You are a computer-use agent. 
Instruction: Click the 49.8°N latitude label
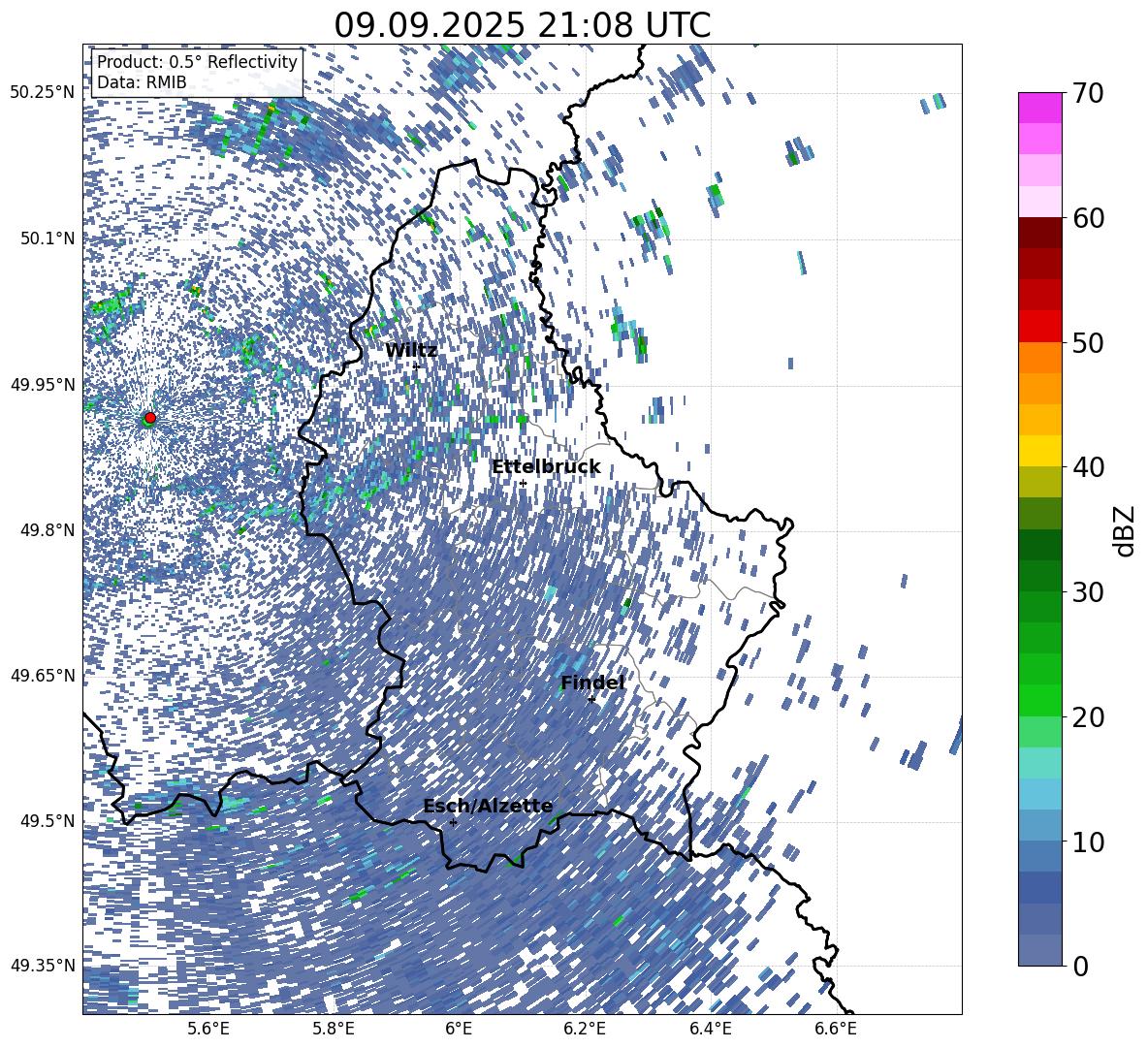(x=47, y=530)
